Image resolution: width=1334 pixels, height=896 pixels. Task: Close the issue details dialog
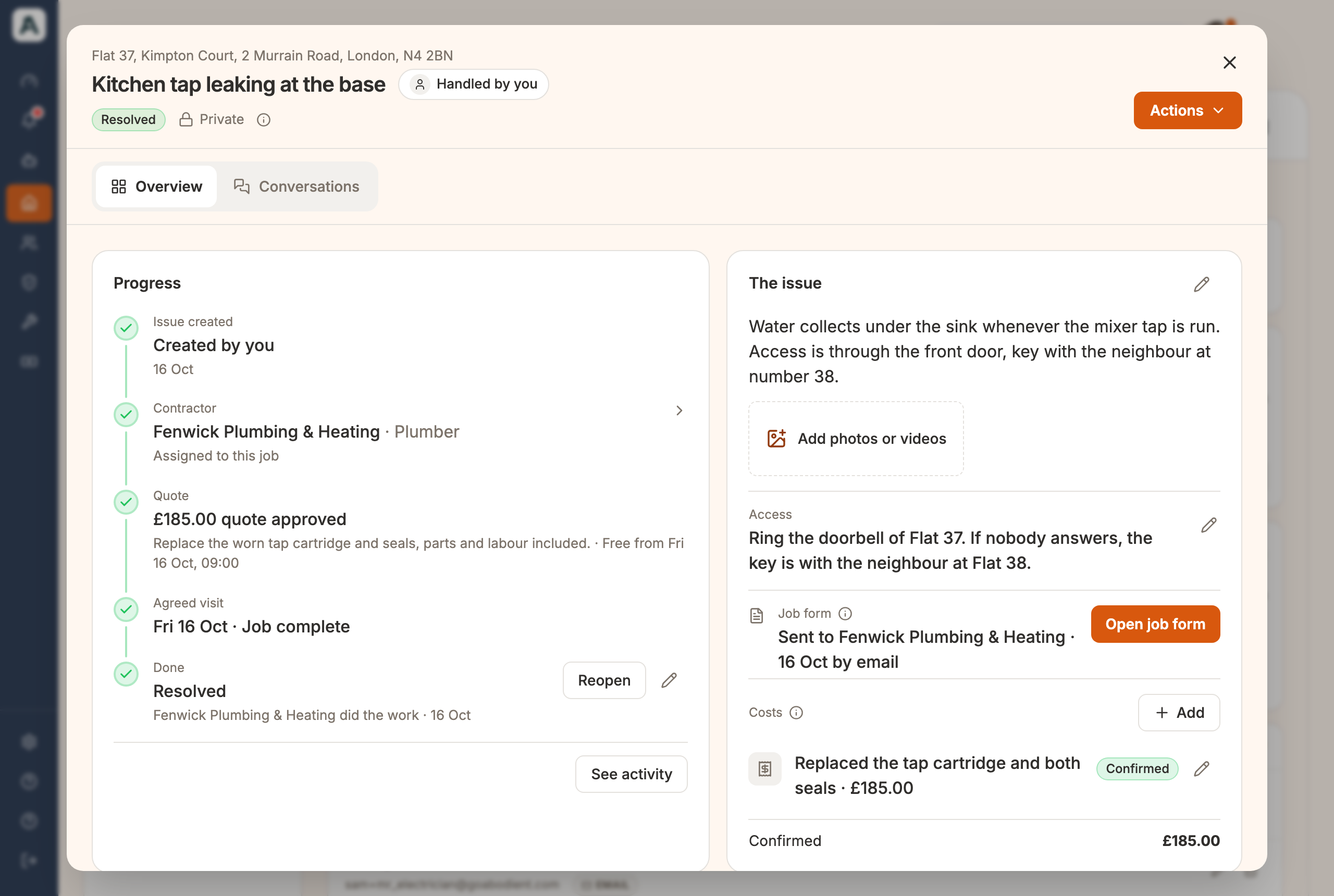pyautogui.click(x=1229, y=63)
